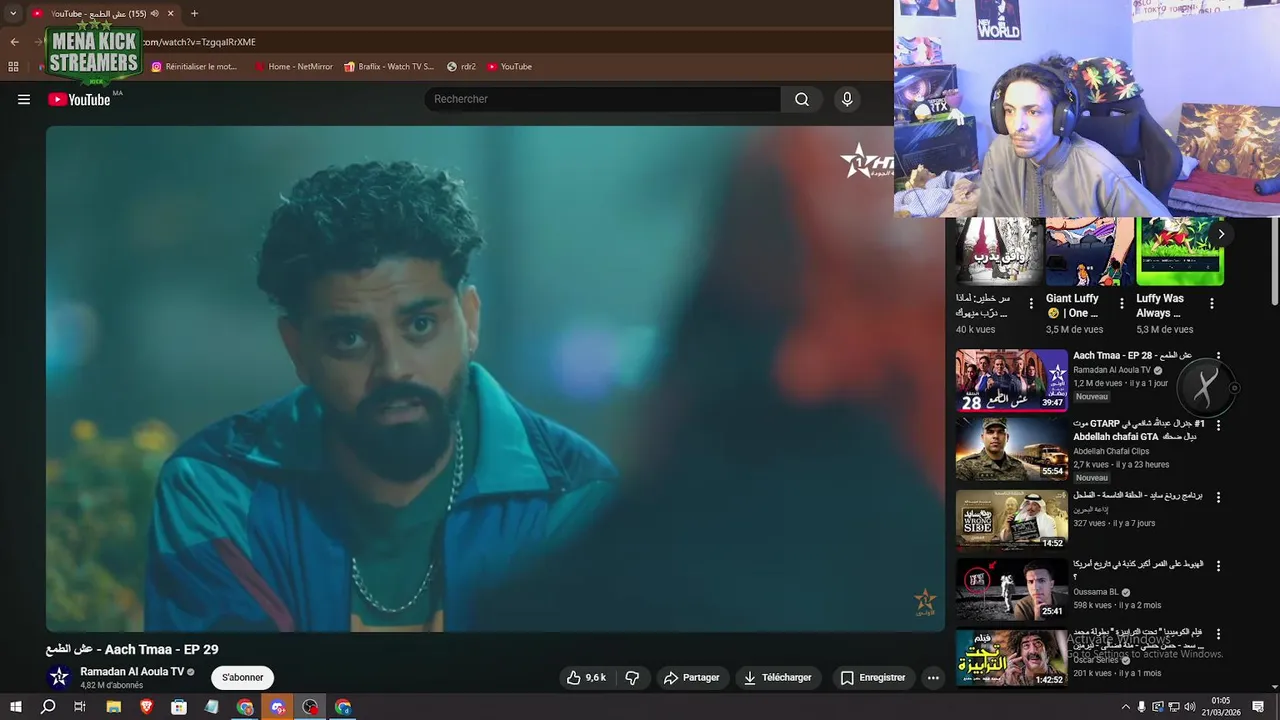Click the tray microphone icon
This screenshot has width=1280, height=720.
pyautogui.click(x=1142, y=707)
